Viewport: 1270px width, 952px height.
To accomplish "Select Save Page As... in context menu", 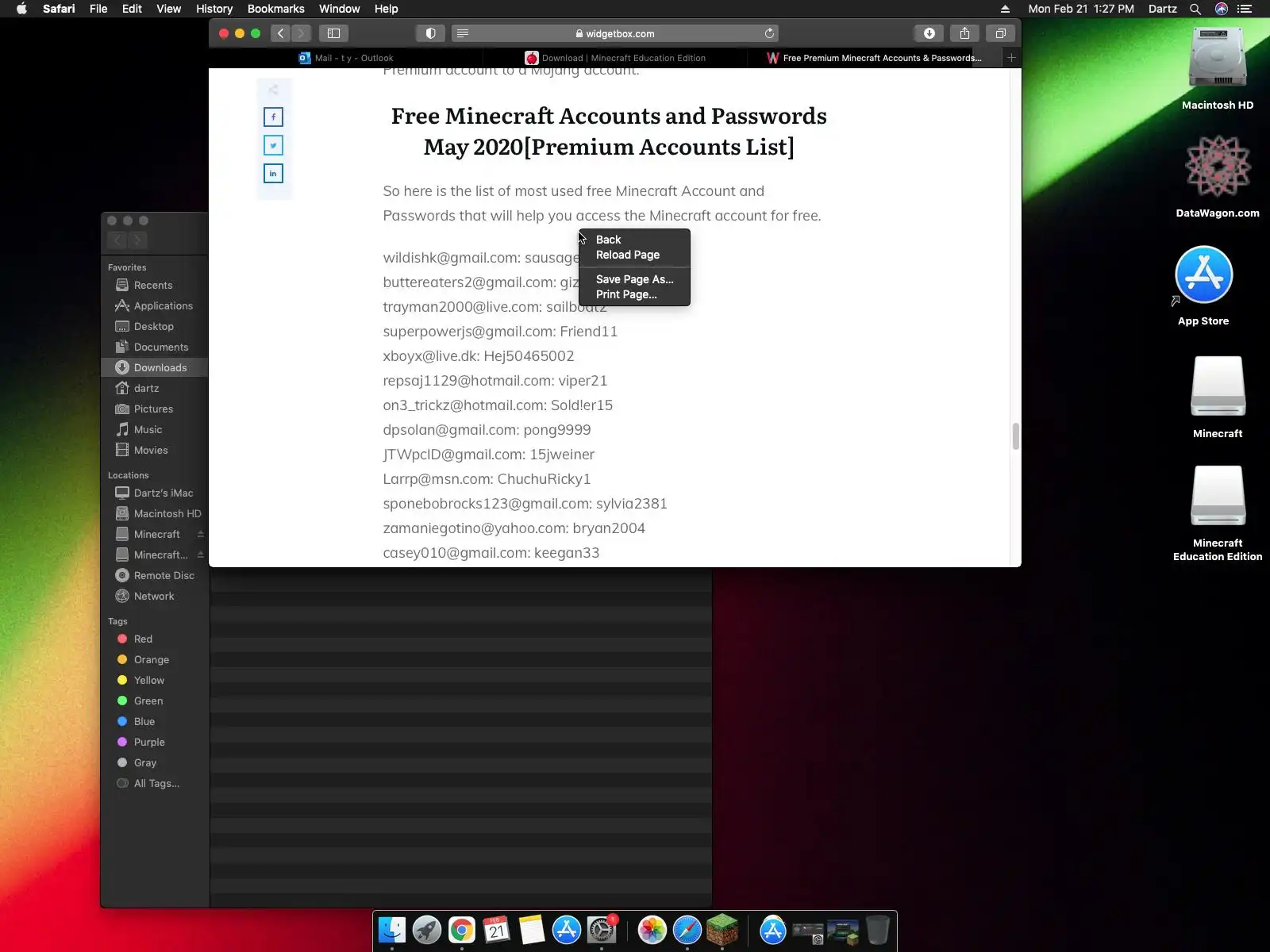I will click(x=634, y=279).
